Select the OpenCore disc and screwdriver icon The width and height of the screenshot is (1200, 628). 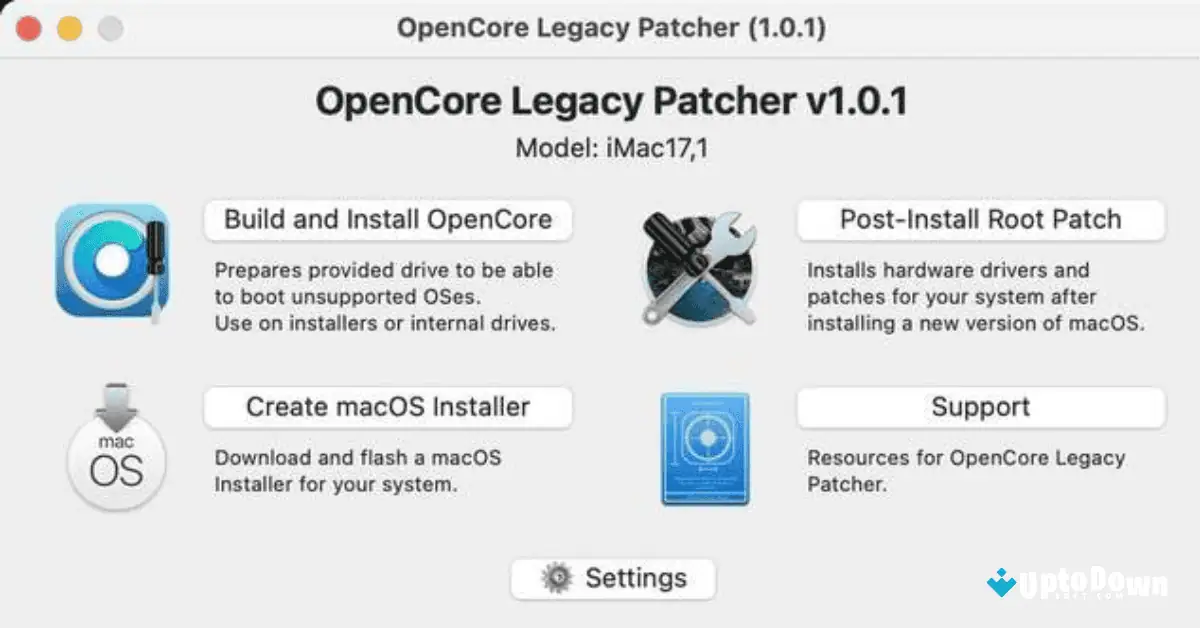113,262
